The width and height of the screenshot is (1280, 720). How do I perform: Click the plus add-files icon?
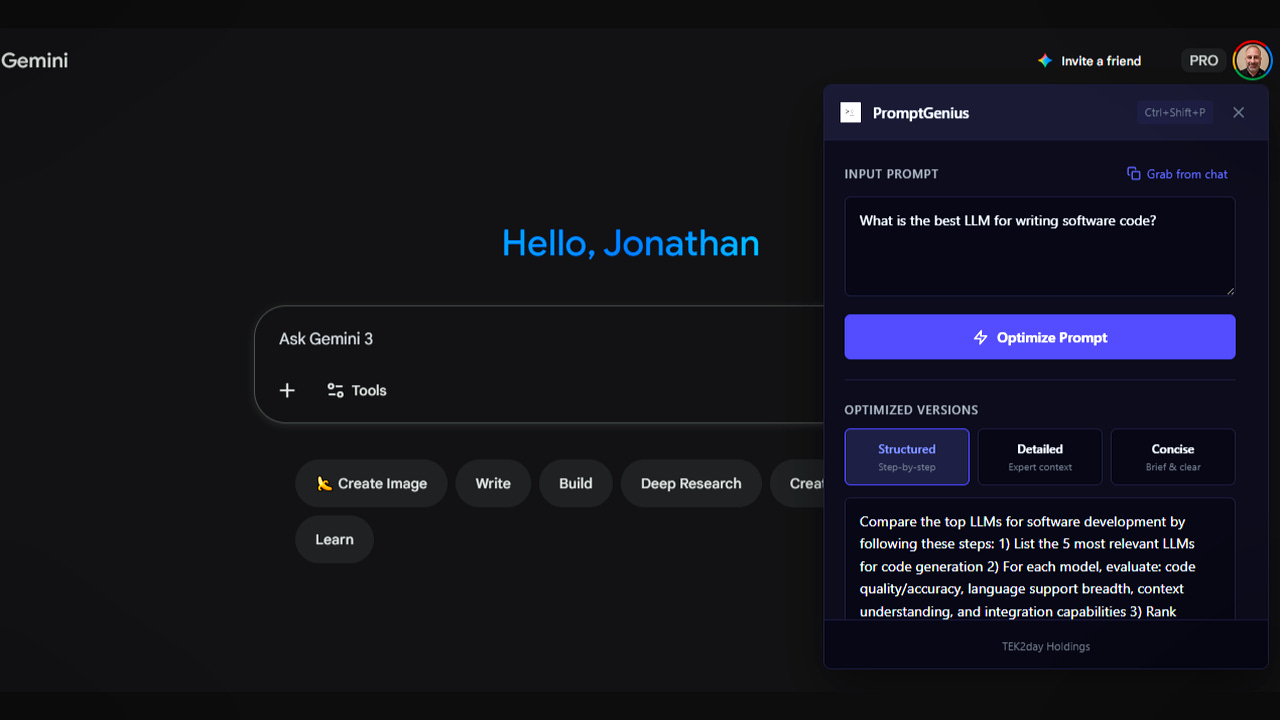point(287,390)
